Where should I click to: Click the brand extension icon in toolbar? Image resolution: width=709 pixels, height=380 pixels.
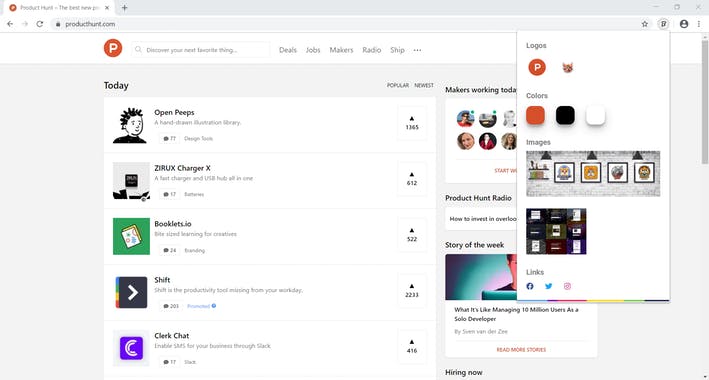coord(663,24)
